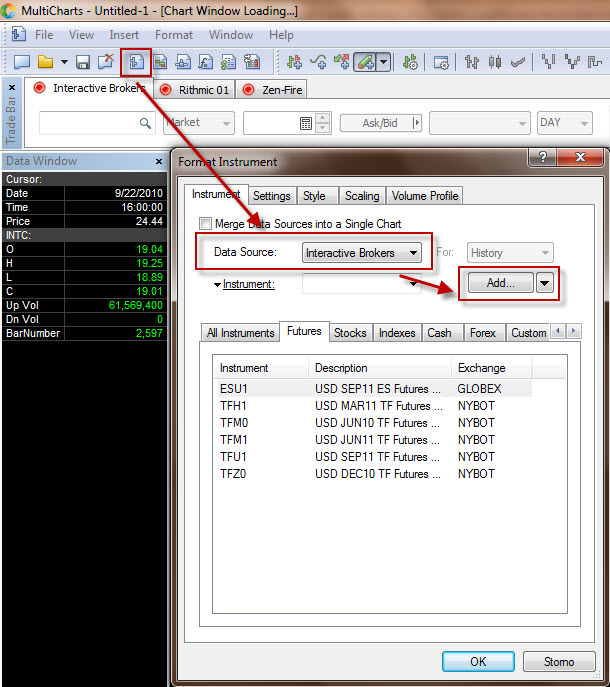
Task: Switch to the All Instruments category tab
Action: [x=241, y=333]
